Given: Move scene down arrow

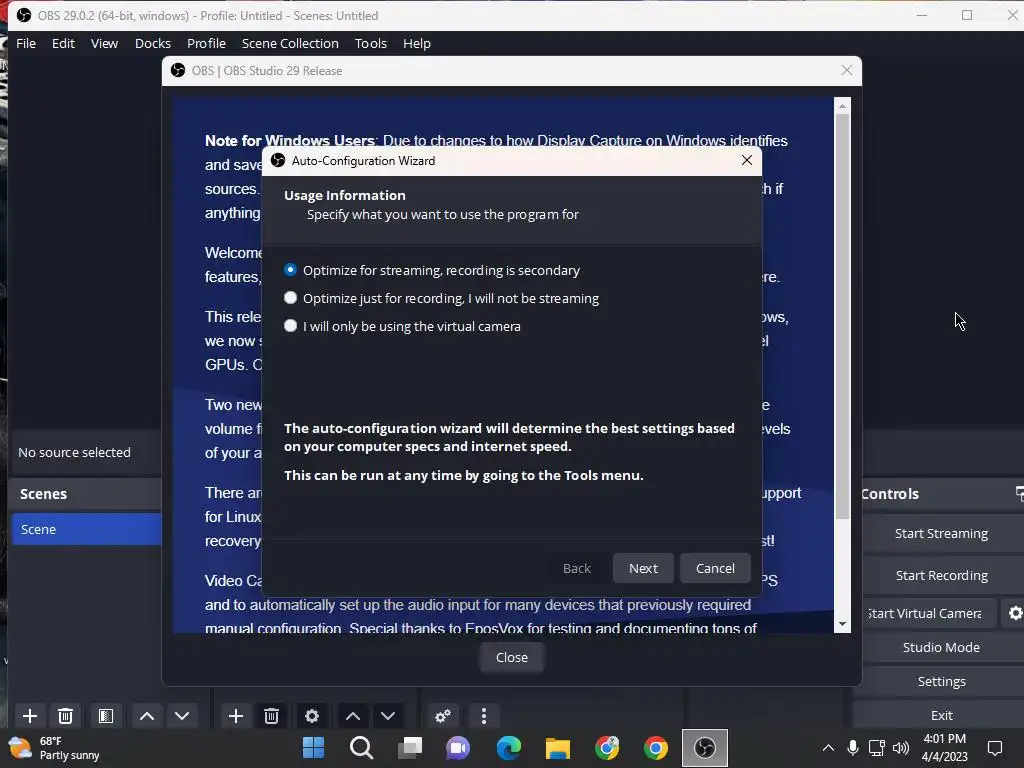Looking at the screenshot, I should coord(182,716).
